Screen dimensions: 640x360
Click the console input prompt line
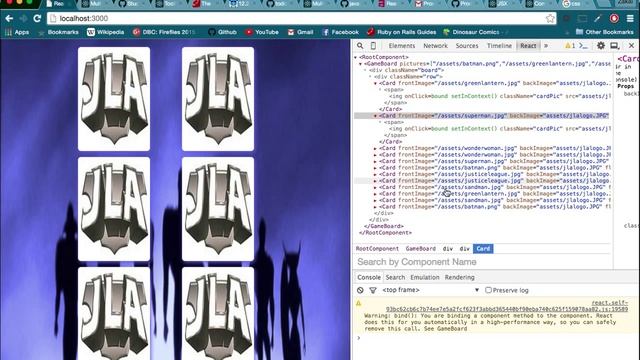[496, 338]
